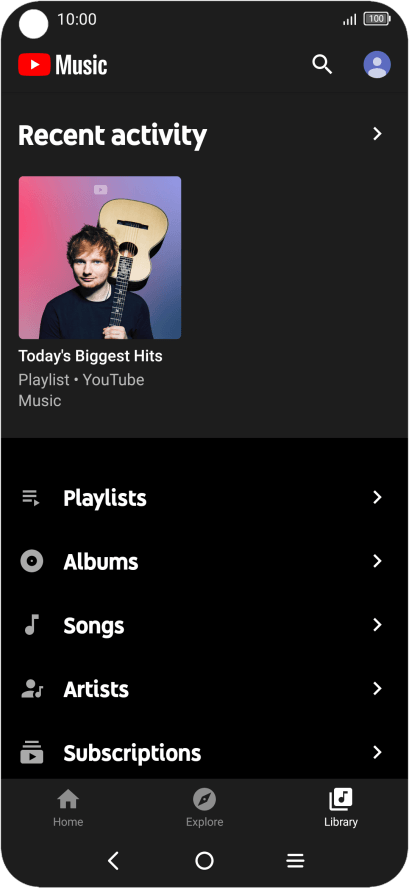
Task: Expand the Playlists row chevron
Action: 377,497
